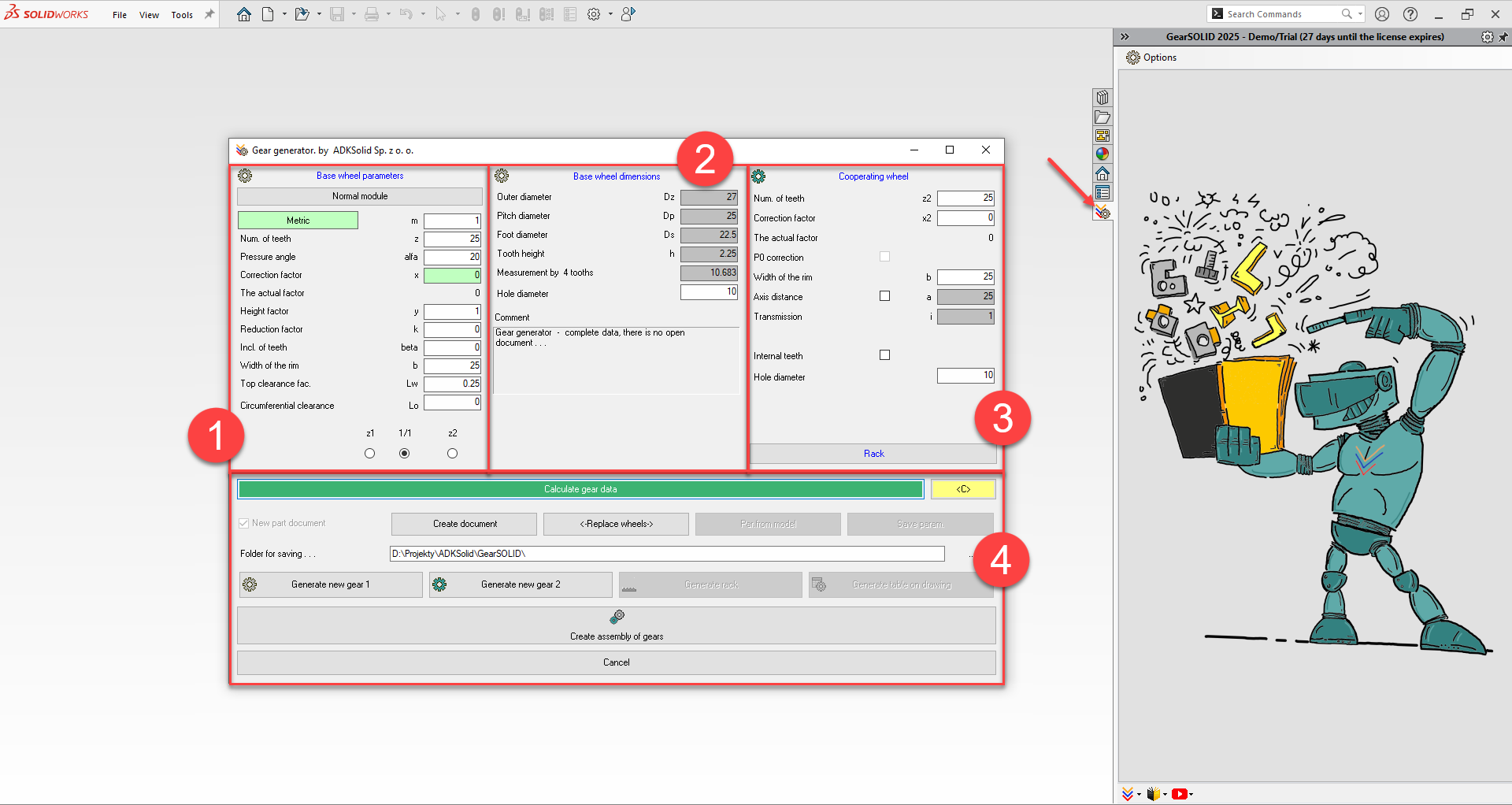This screenshot has height=805, width=1512.
Task: Expand the New document dropdown arrow
Action: [x=284, y=14]
